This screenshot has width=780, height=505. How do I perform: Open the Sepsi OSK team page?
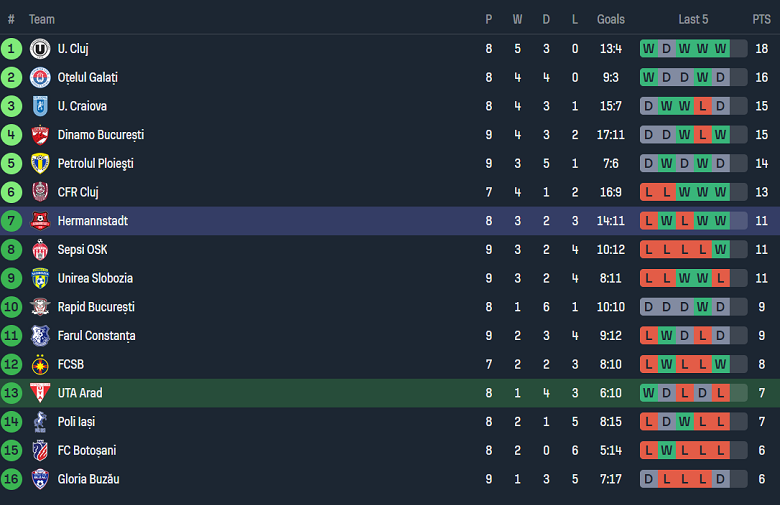[82, 249]
